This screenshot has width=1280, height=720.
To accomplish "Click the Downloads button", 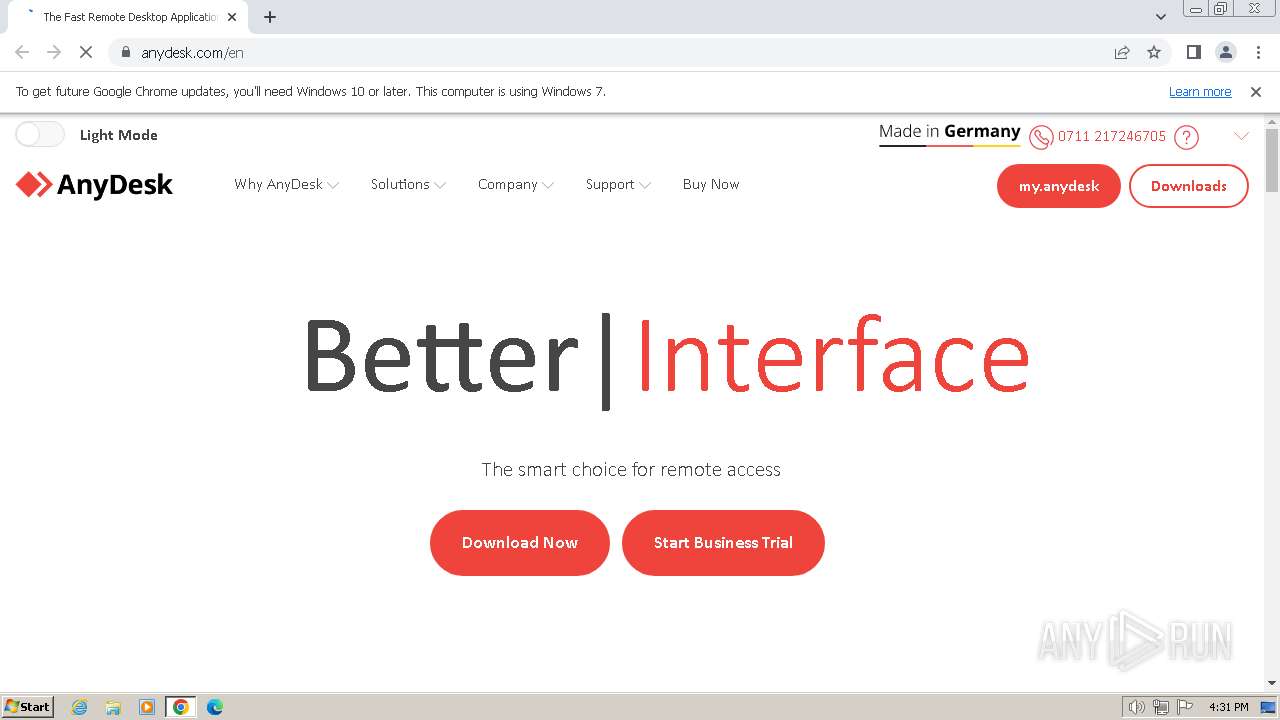I will click(1189, 186).
